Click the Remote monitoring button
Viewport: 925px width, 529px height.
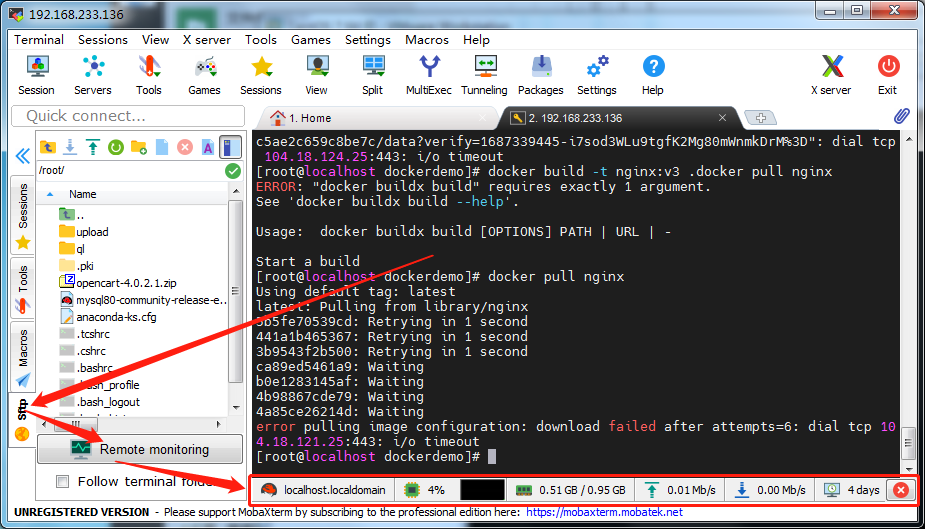140,450
